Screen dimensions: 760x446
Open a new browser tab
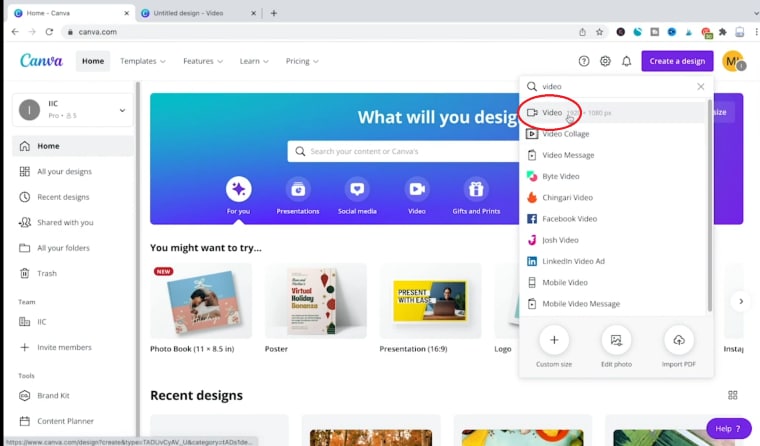[273, 13]
